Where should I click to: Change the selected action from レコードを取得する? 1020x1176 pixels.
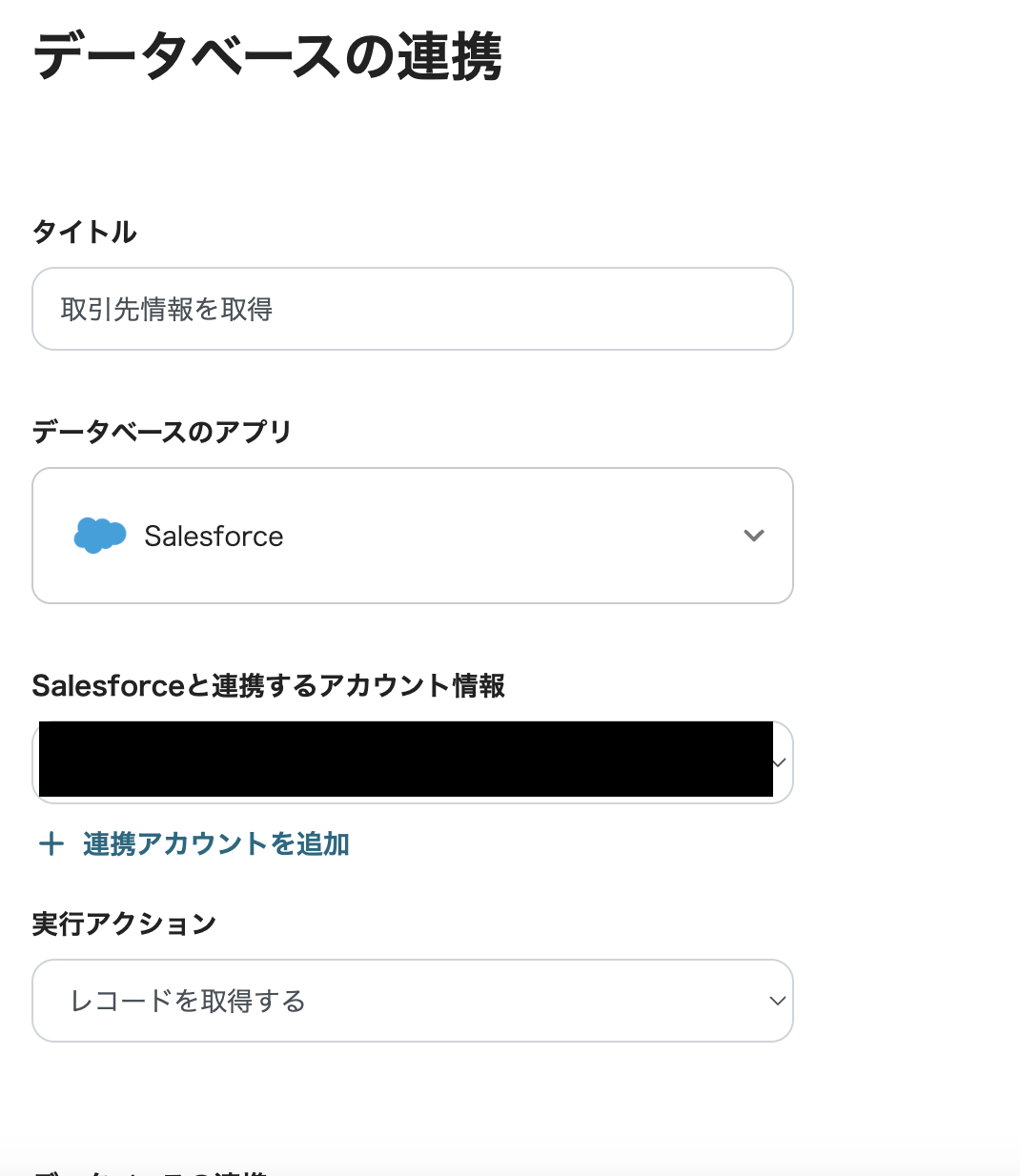tap(412, 1001)
